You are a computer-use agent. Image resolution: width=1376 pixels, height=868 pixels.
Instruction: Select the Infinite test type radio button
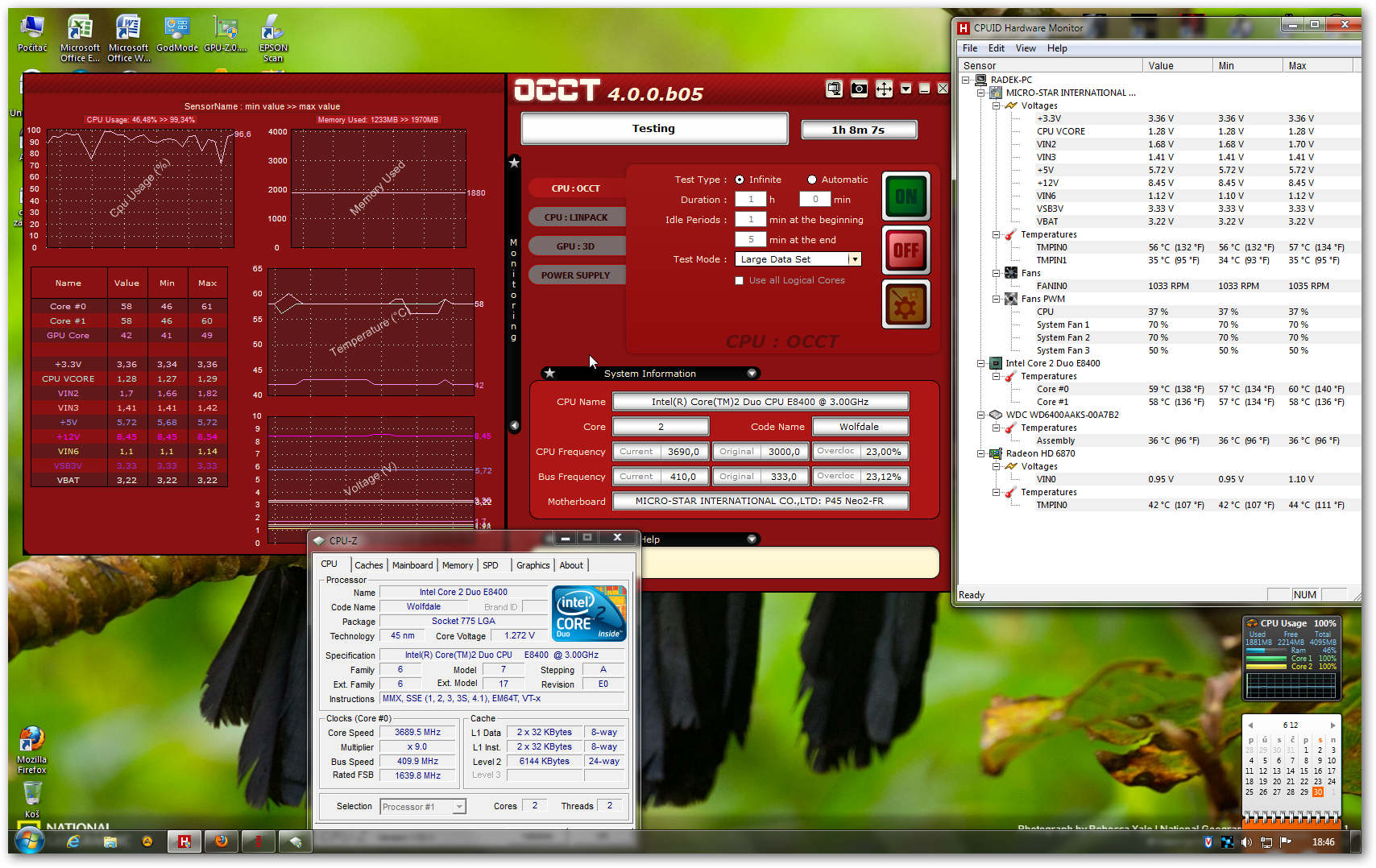tap(740, 180)
